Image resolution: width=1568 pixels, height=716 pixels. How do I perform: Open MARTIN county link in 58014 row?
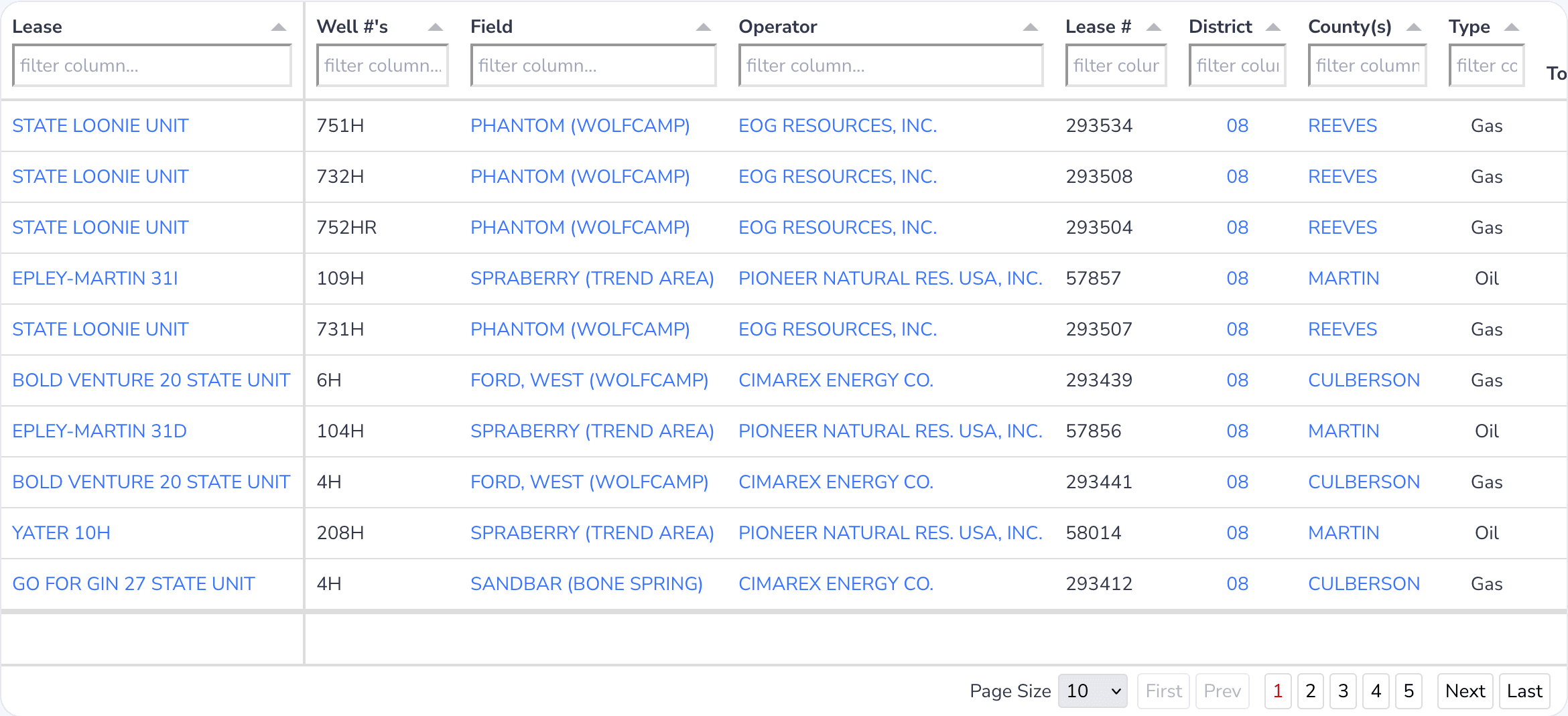(x=1344, y=532)
